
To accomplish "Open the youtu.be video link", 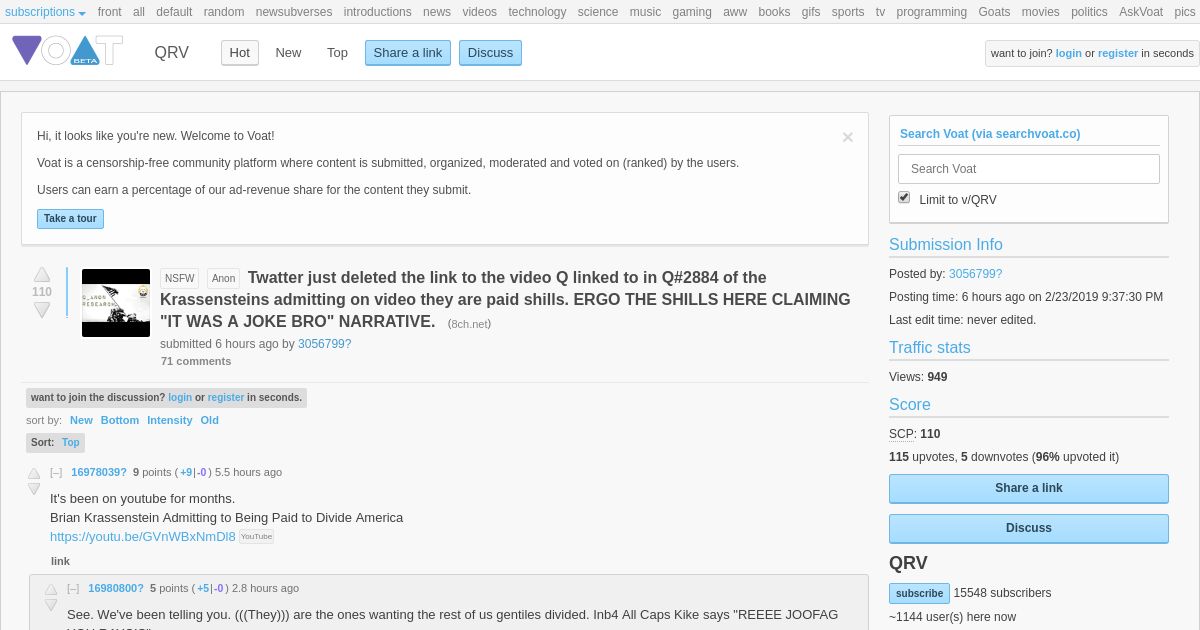I will click(x=143, y=536).
